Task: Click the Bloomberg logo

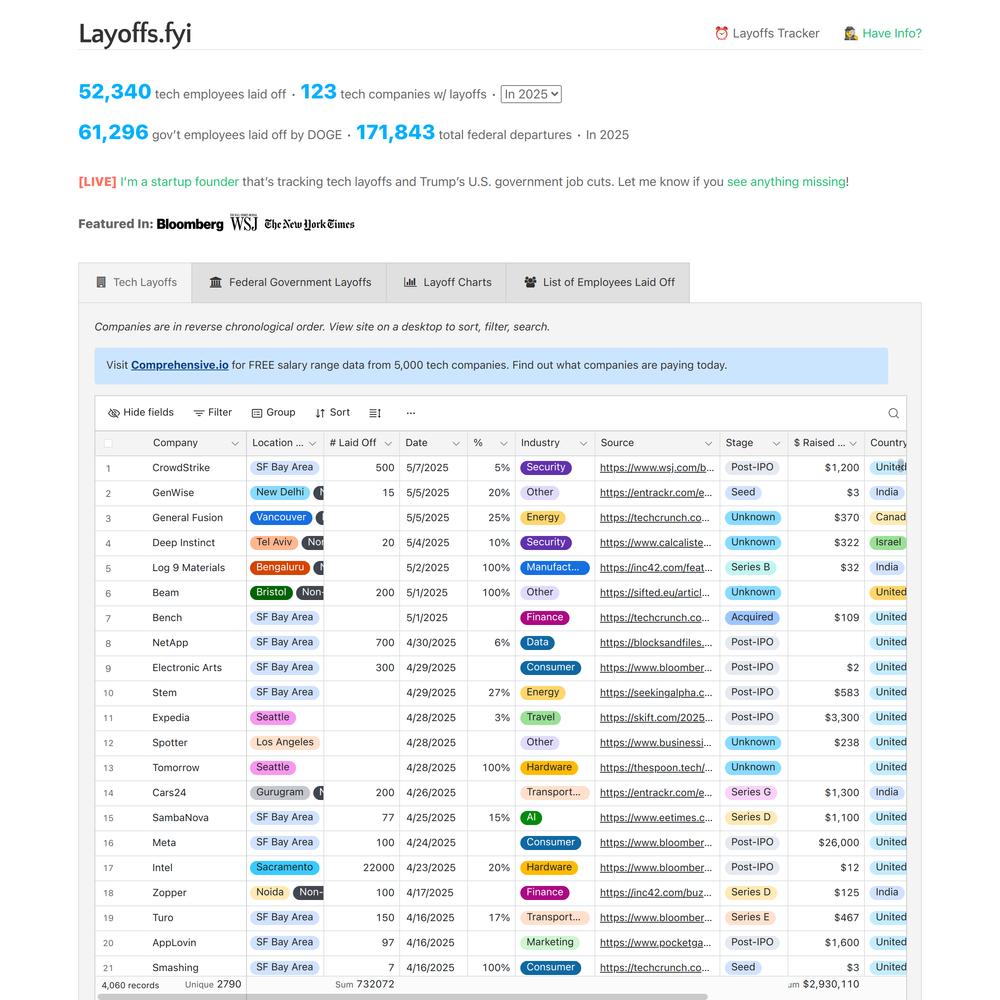Action: [x=190, y=224]
